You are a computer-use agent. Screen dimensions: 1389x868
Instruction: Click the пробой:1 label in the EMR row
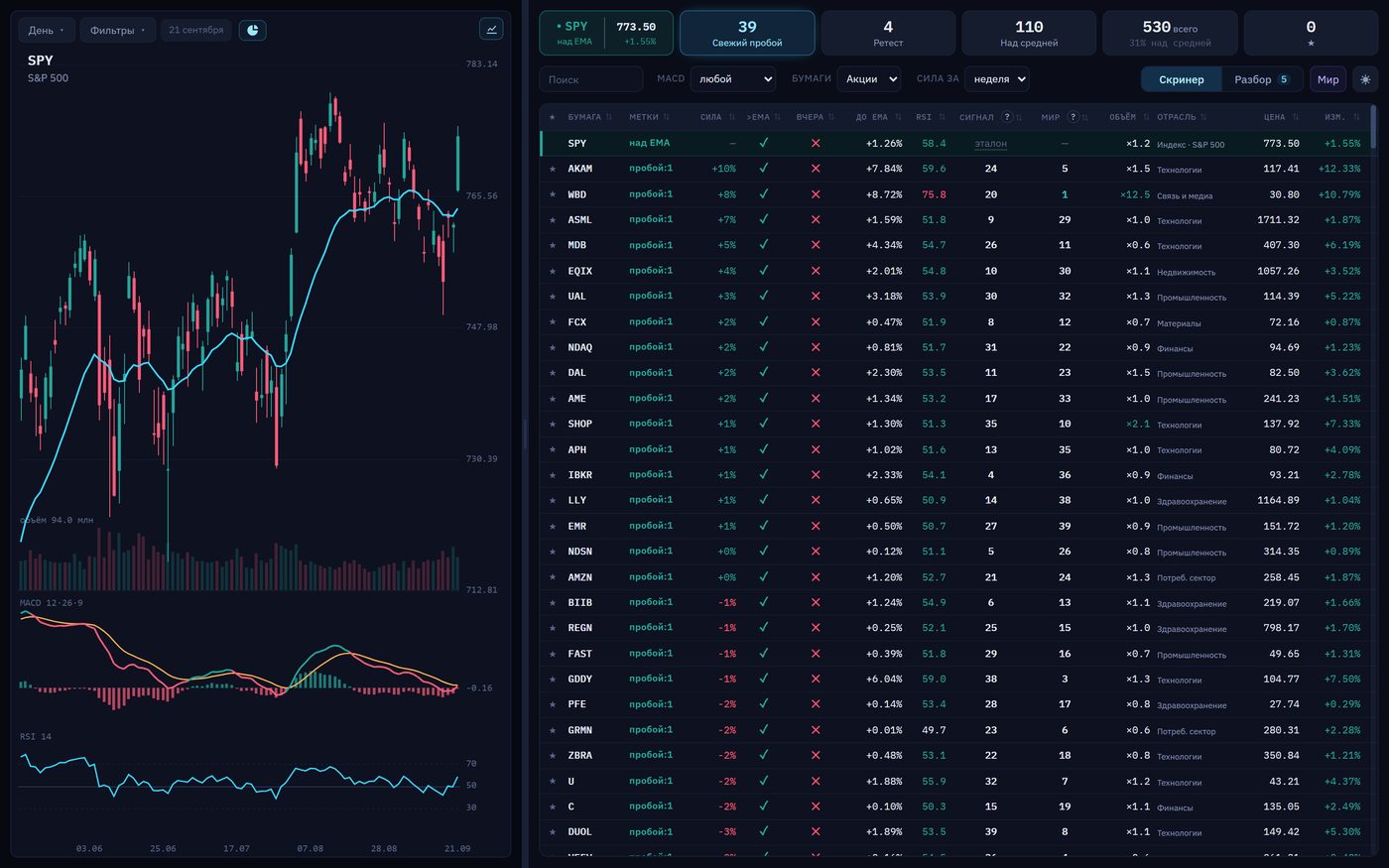pos(651,526)
